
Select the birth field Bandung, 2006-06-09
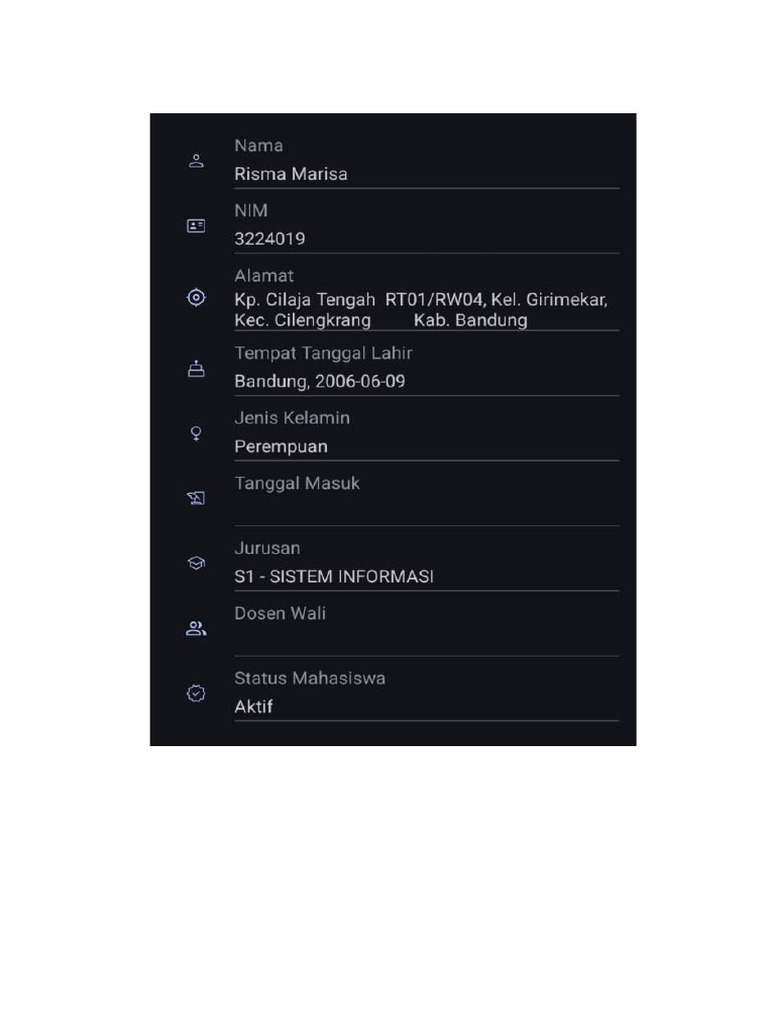pyautogui.click(x=320, y=381)
